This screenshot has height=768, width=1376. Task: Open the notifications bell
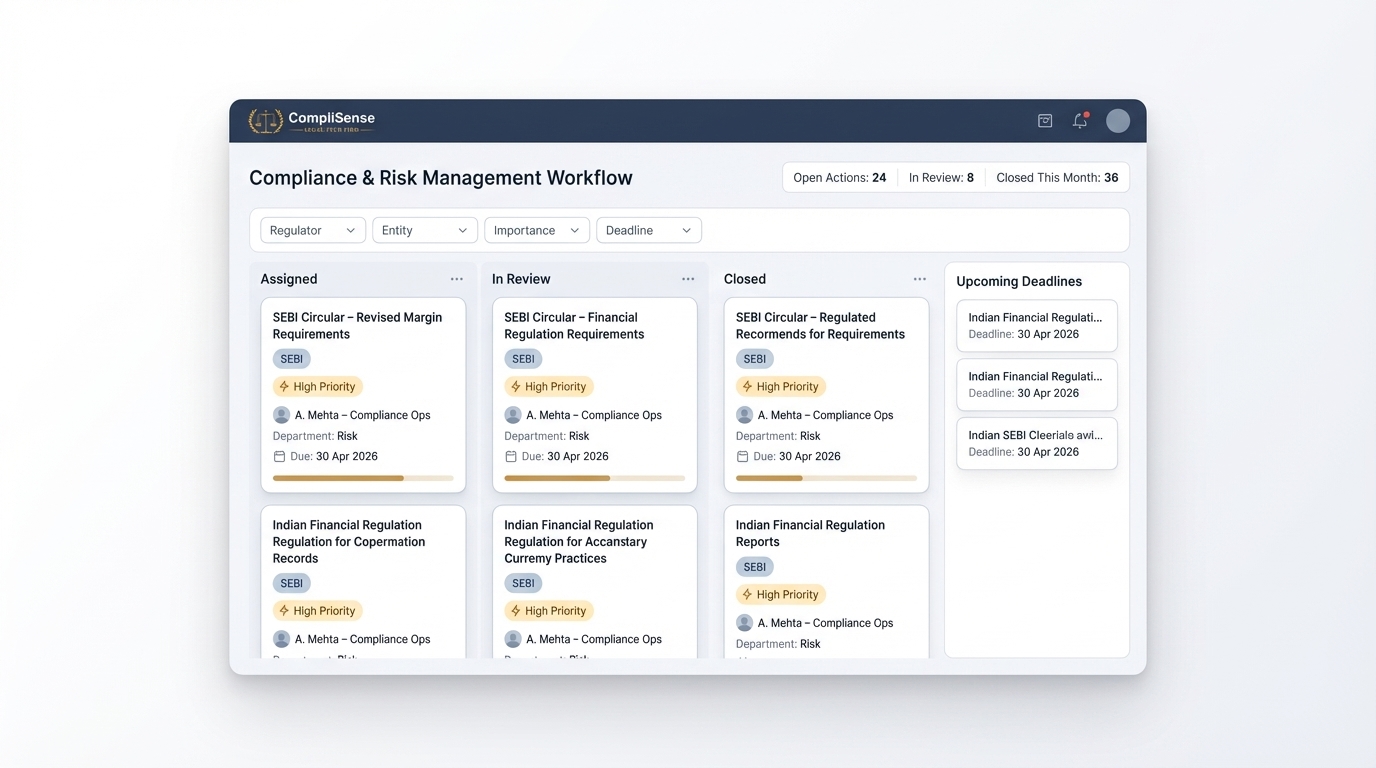tap(1080, 121)
